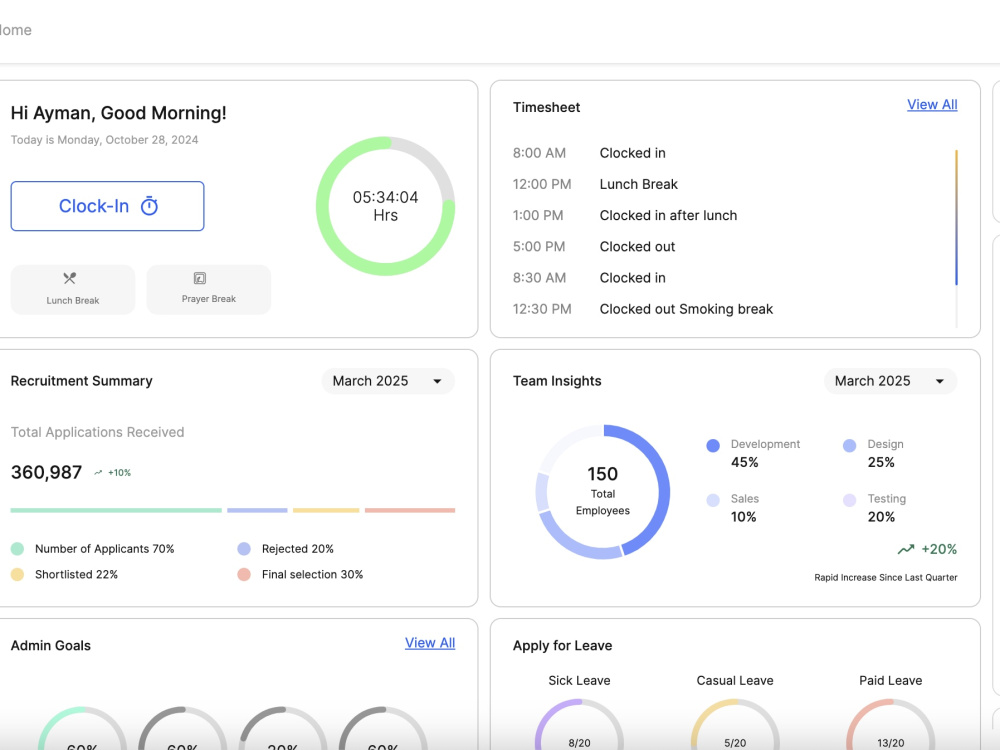The width and height of the screenshot is (1000, 750).
Task: Select the 12:00 PM Lunch Break entry
Action: (x=595, y=184)
